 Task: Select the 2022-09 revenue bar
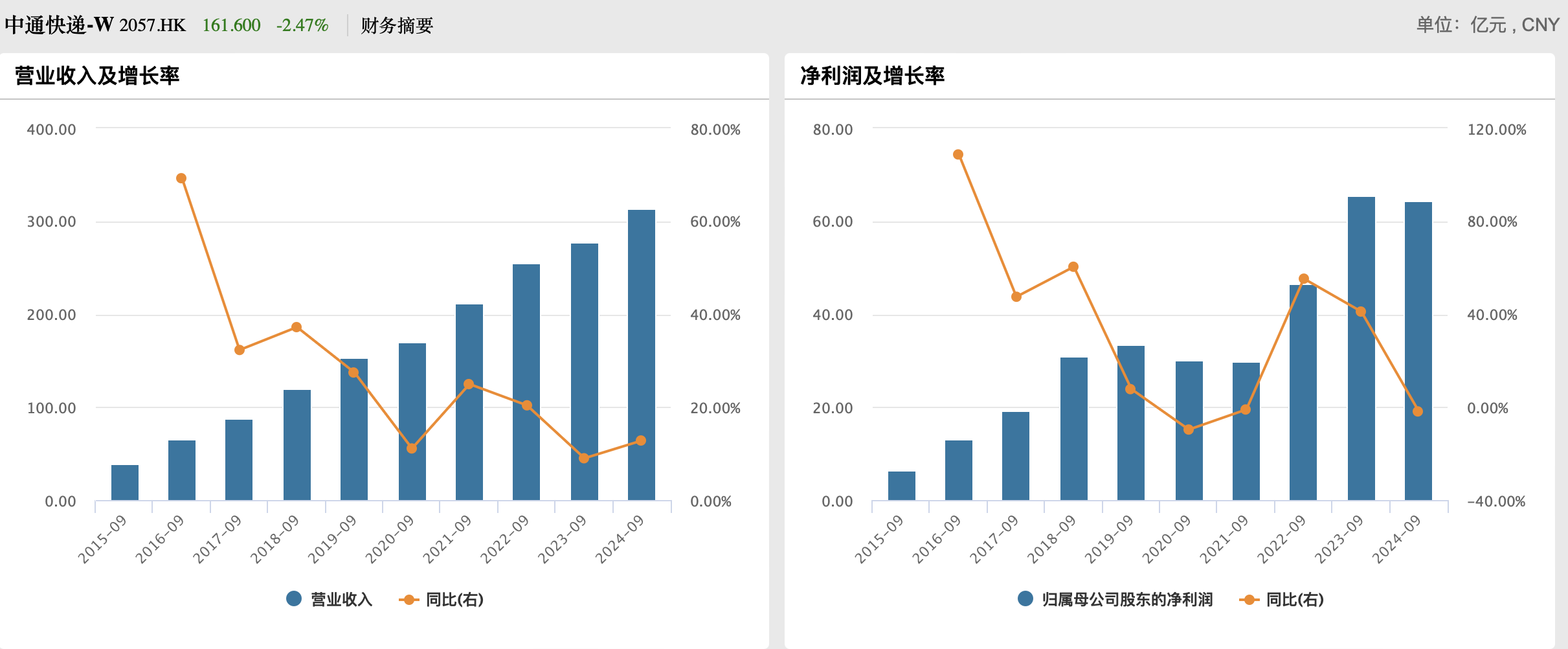pos(526,381)
